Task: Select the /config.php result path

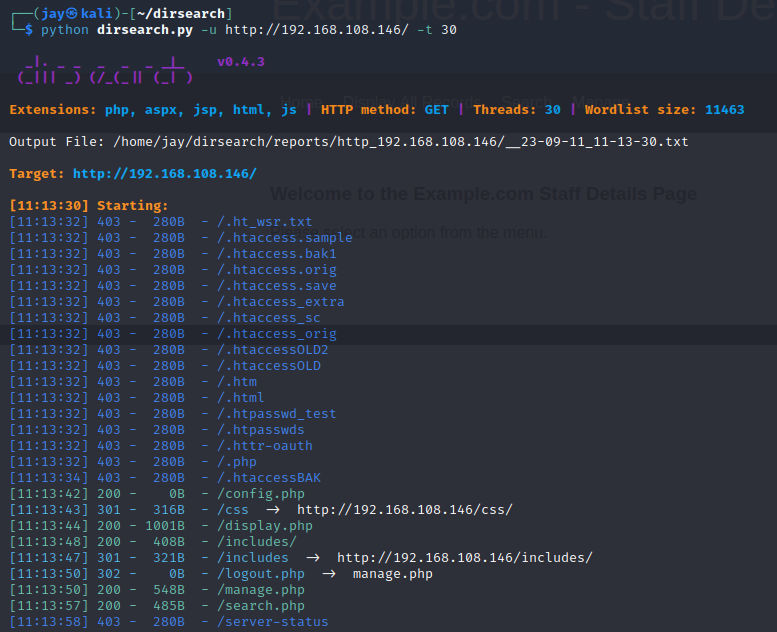Action: pyautogui.click(x=261, y=494)
